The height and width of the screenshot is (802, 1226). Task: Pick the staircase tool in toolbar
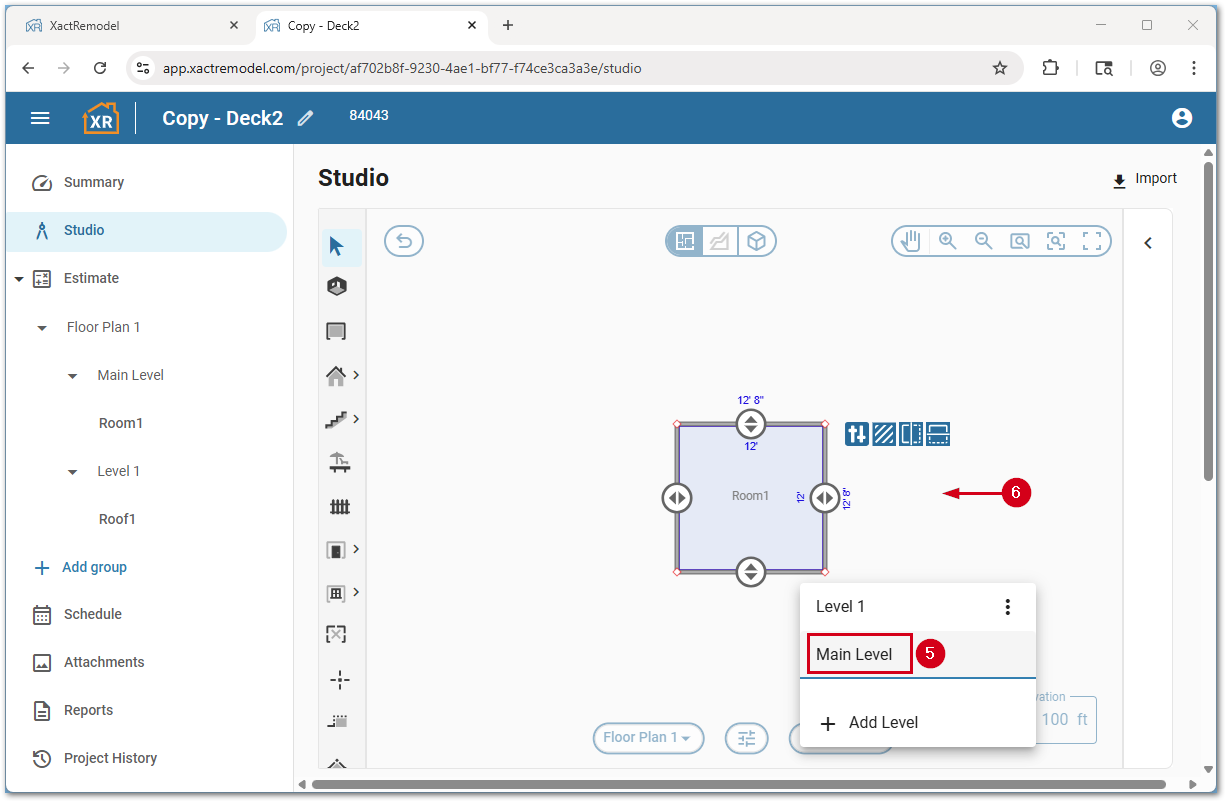[336, 420]
